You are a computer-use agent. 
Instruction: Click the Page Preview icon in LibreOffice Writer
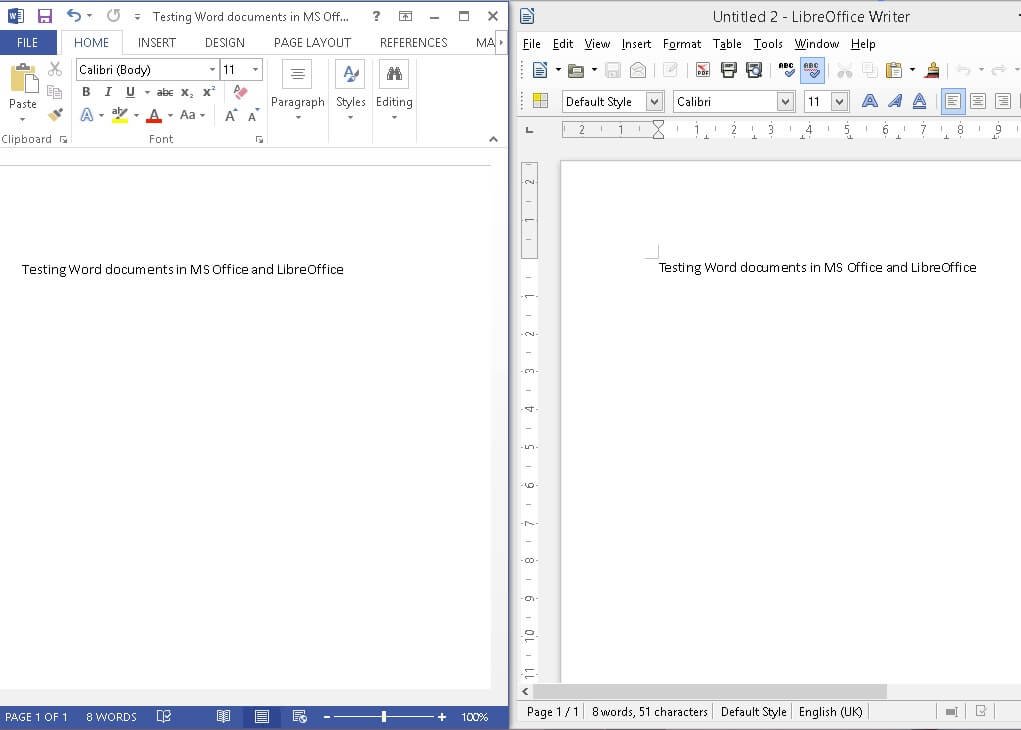tap(754, 70)
